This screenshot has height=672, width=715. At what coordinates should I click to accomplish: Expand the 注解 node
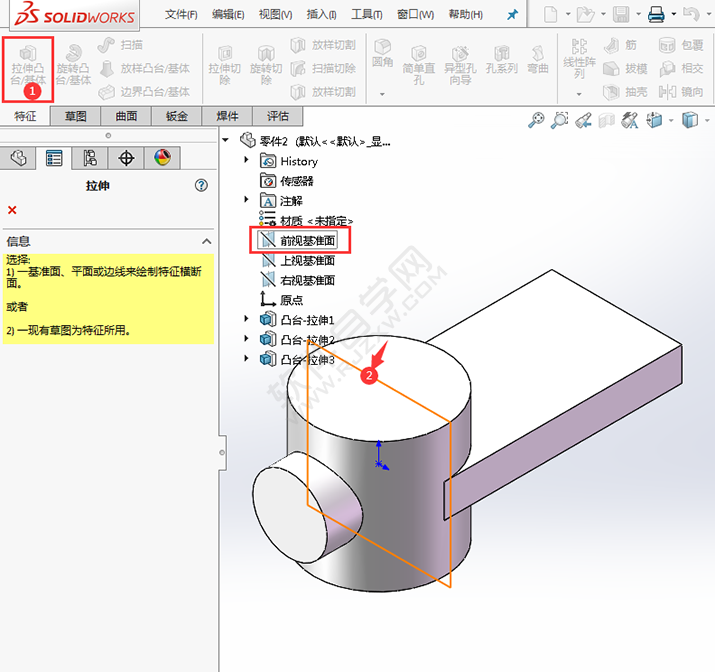[246, 199]
